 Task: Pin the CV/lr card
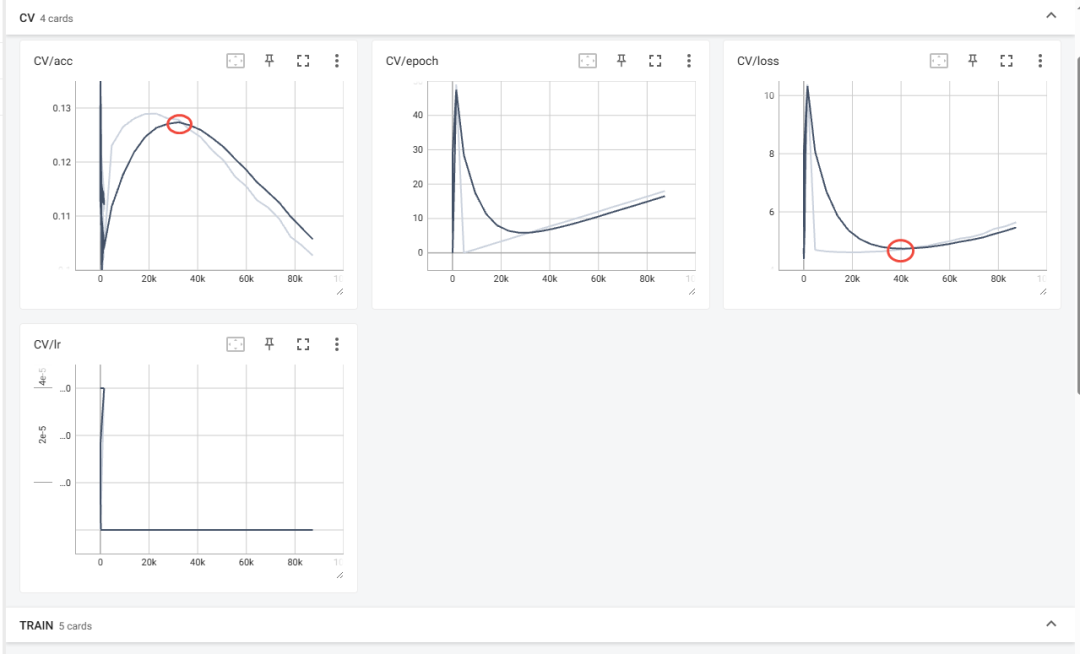[269, 344]
